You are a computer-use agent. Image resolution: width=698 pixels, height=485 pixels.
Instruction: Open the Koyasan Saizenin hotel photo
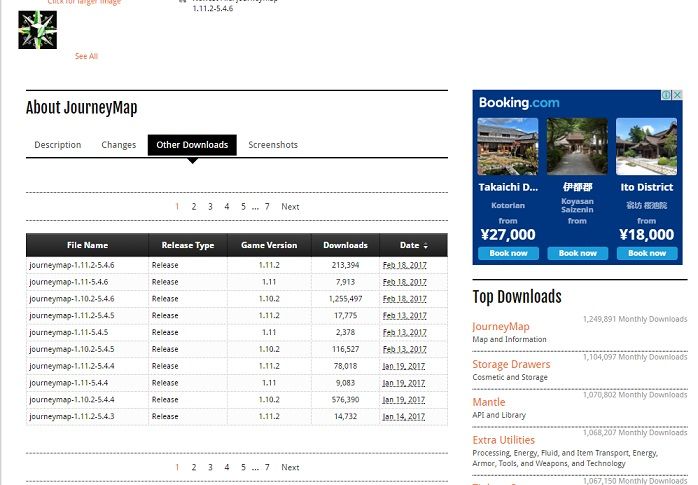pos(577,146)
